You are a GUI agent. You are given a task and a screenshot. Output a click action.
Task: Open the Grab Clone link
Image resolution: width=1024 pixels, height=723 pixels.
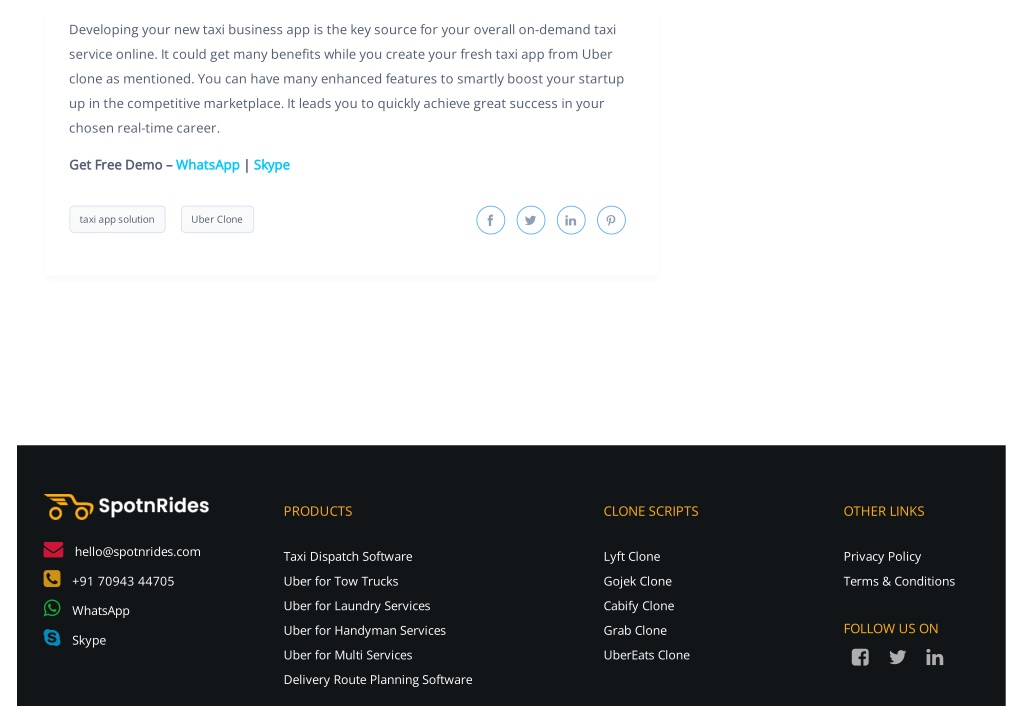[635, 630]
